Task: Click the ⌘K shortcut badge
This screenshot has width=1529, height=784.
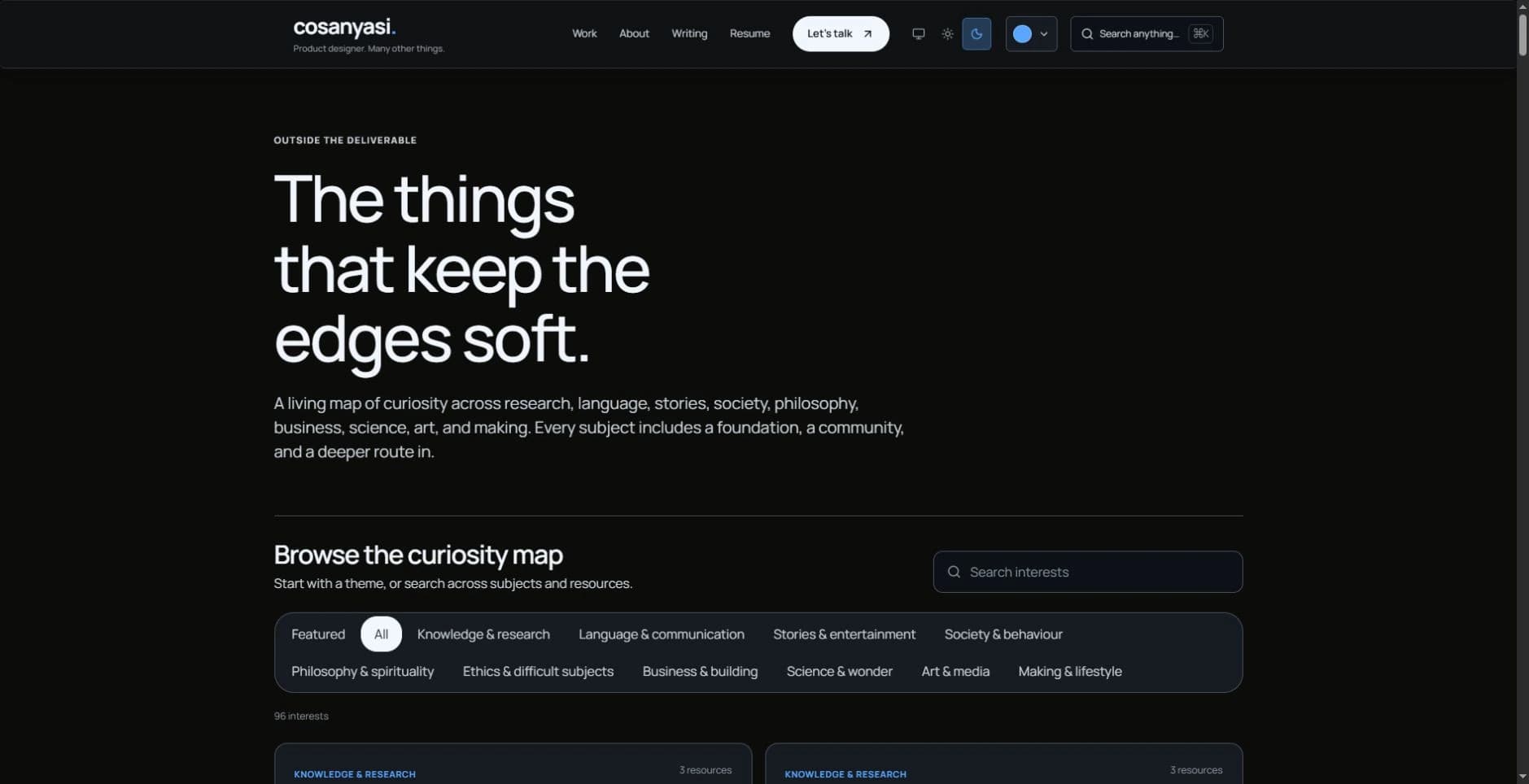Action: 1200,33
